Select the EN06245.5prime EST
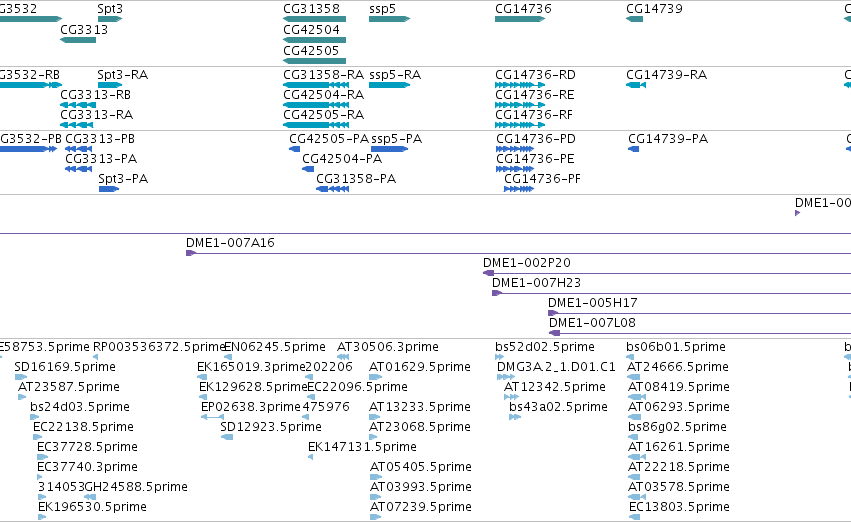This screenshot has width=851, height=522. pyautogui.click(x=228, y=357)
